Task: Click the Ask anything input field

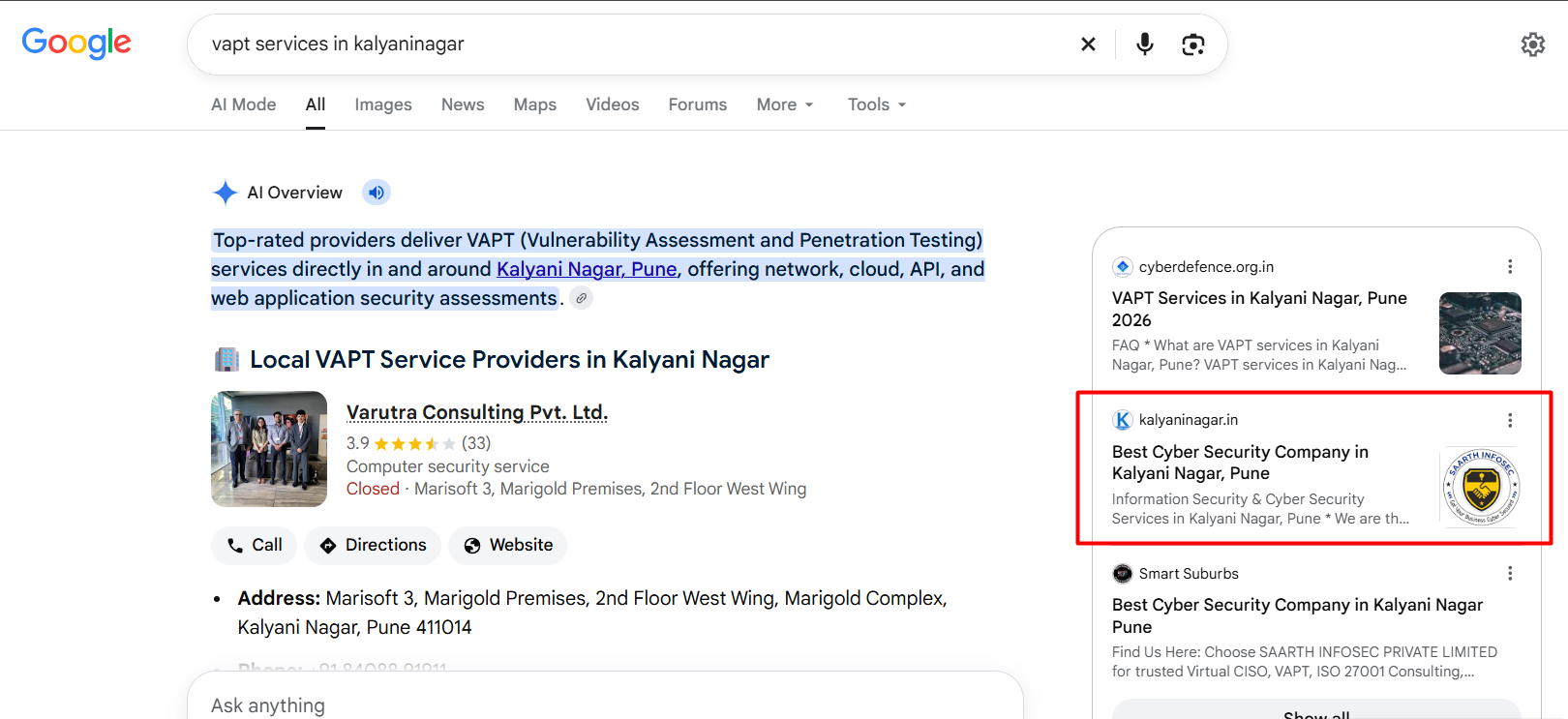Action: point(605,704)
